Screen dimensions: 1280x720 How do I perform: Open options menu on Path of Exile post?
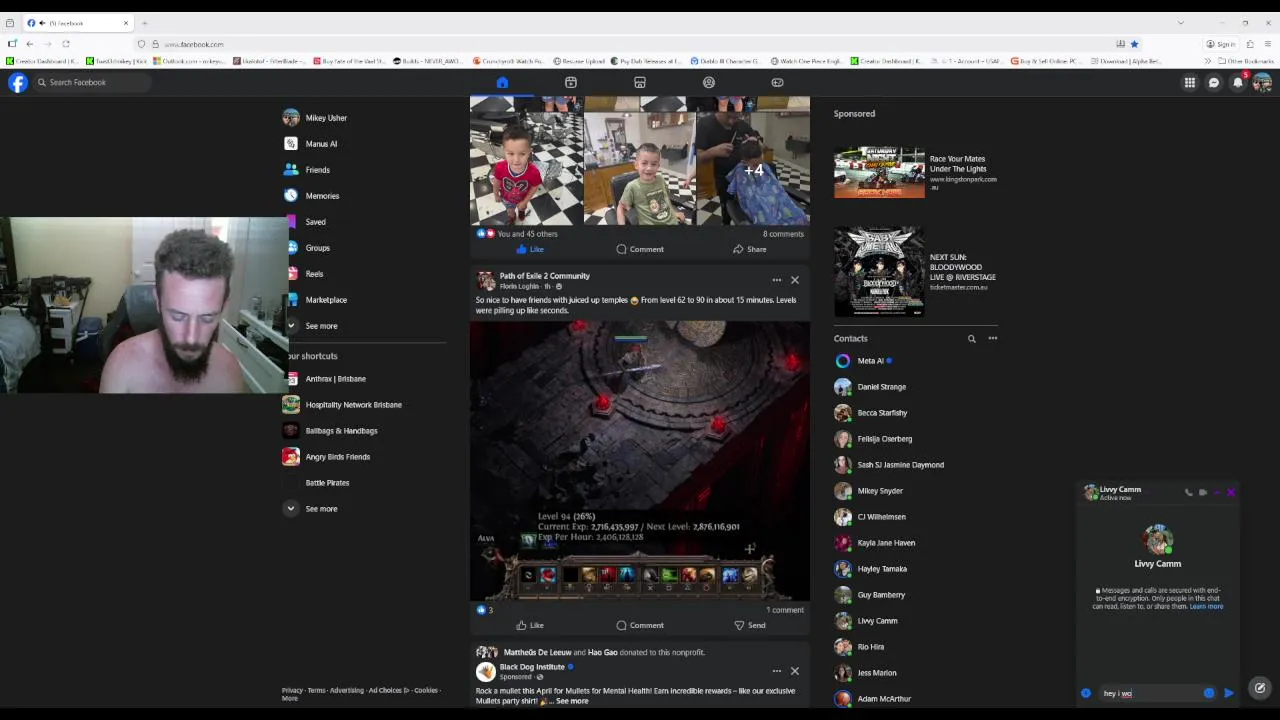(x=776, y=280)
